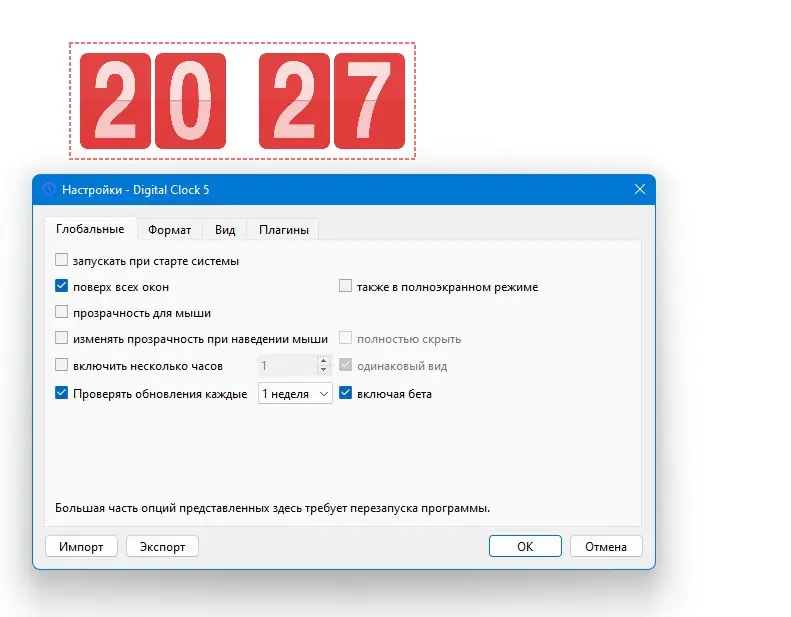Viewport: 791px width, 617px height.
Task: Click the Отмена button
Action: pos(606,546)
